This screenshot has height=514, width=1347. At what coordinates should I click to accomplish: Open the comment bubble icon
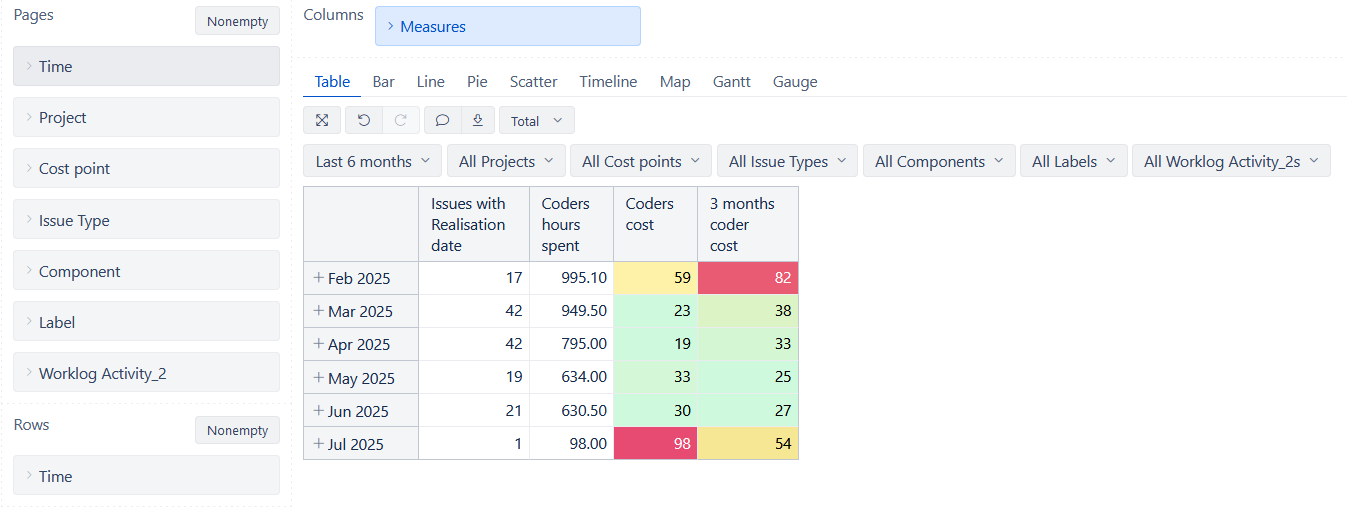pos(442,120)
